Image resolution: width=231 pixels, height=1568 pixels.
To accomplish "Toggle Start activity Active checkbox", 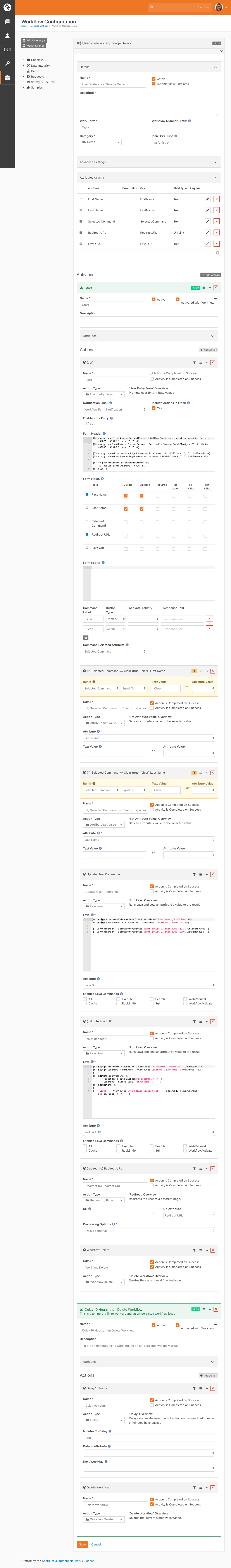I will 153,299.
